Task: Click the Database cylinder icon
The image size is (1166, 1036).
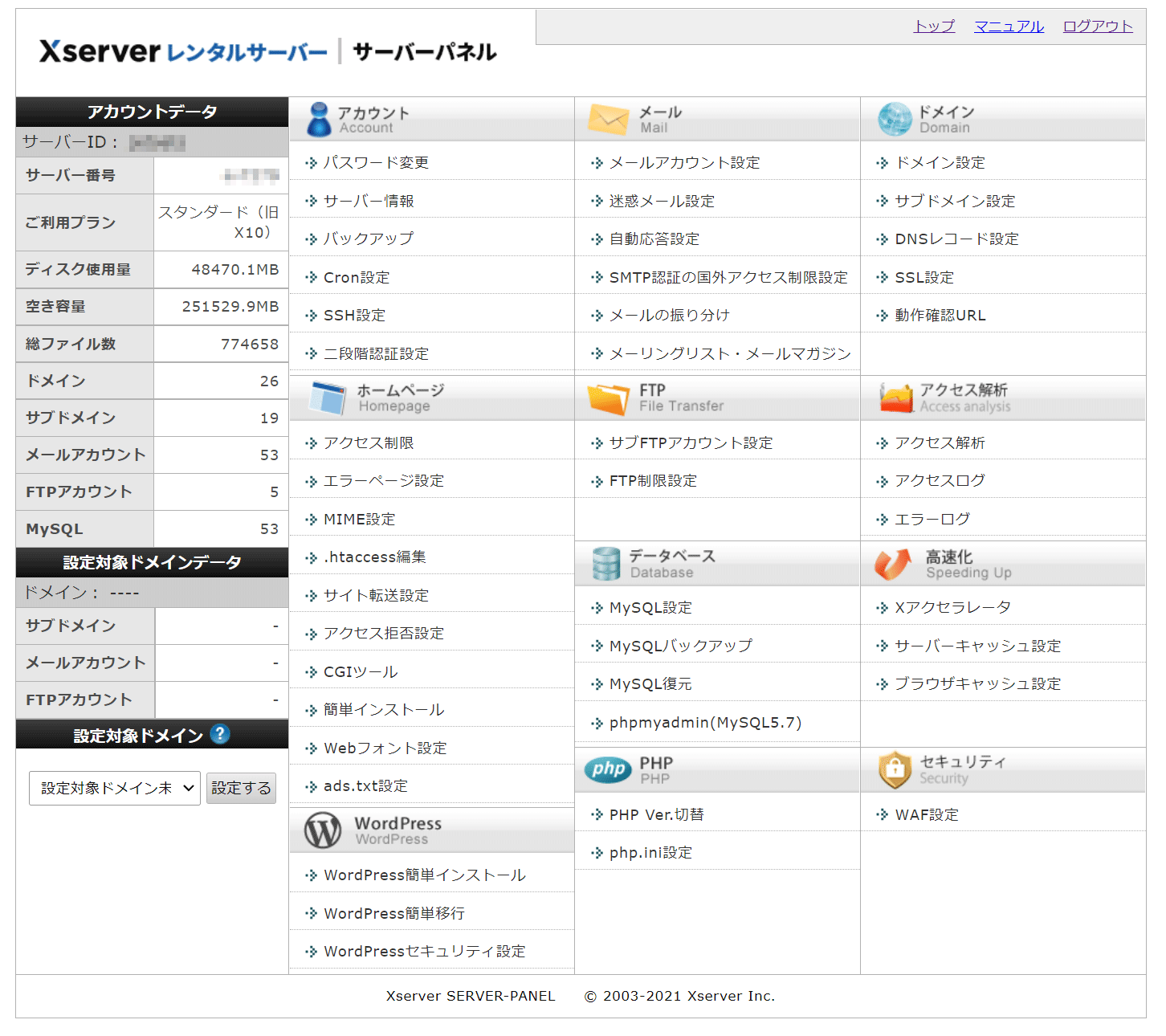Action: pyautogui.click(x=605, y=564)
